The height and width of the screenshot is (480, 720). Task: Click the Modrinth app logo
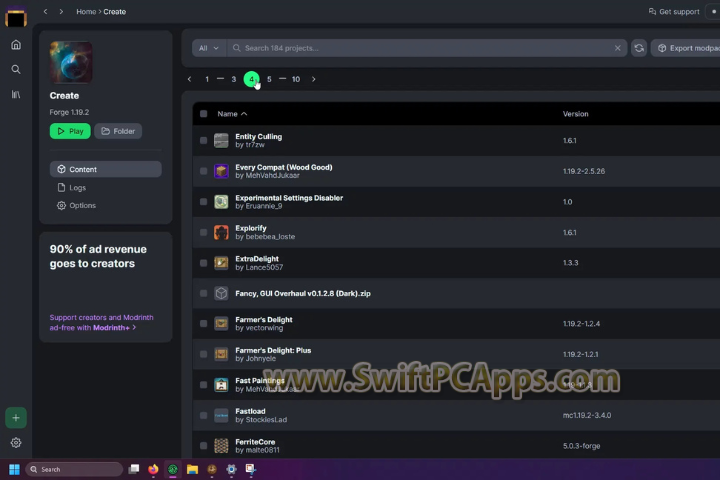pos(16,17)
